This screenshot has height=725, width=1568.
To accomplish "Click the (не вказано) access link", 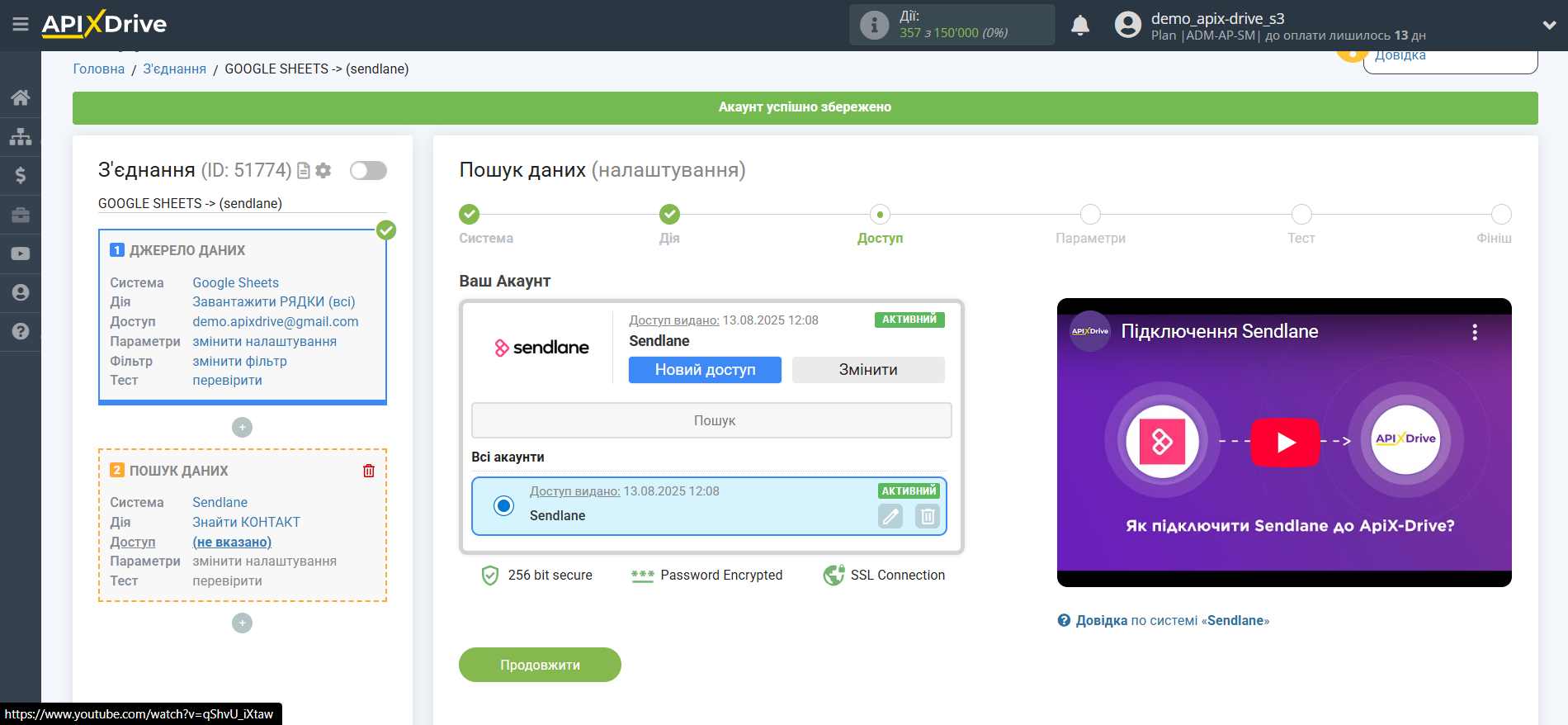I will (232, 542).
